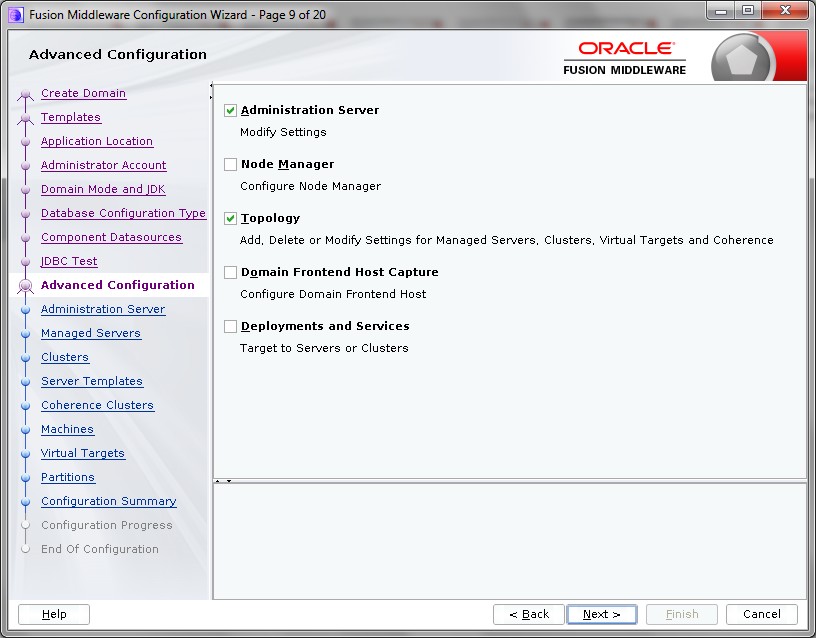Click the lower message log pane
Screen dimensions: 816x638
point(510,541)
